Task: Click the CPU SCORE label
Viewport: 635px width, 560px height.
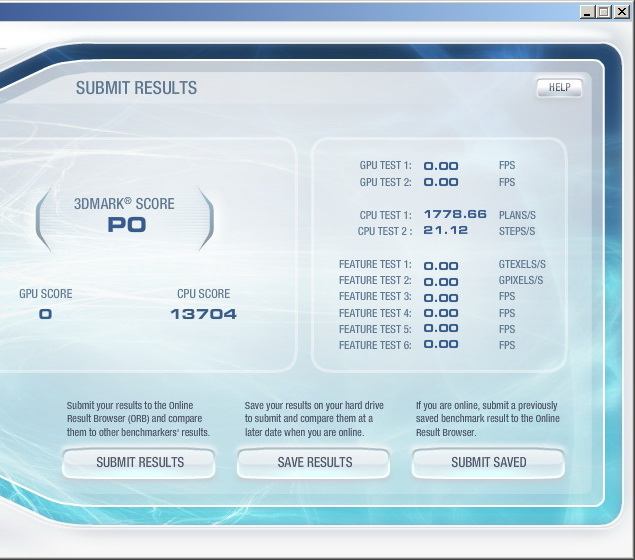Action: [204, 294]
